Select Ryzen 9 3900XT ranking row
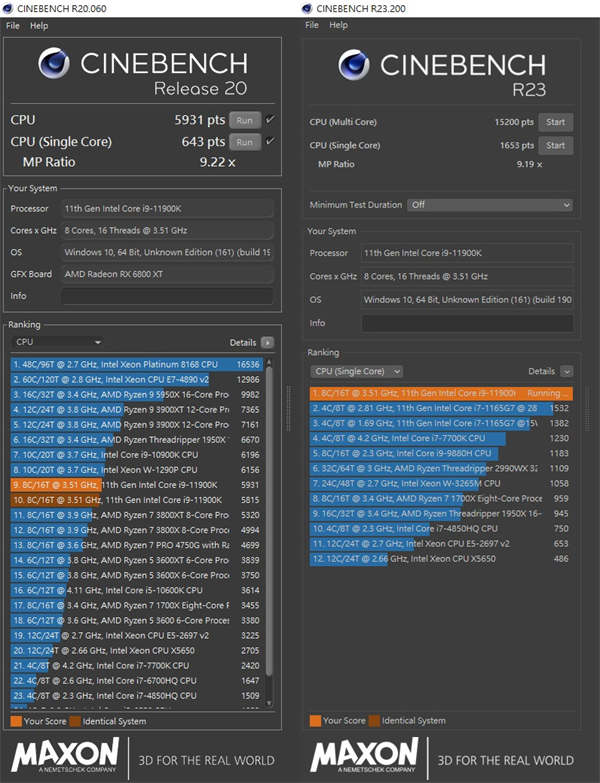The width and height of the screenshot is (600, 783). [137, 409]
